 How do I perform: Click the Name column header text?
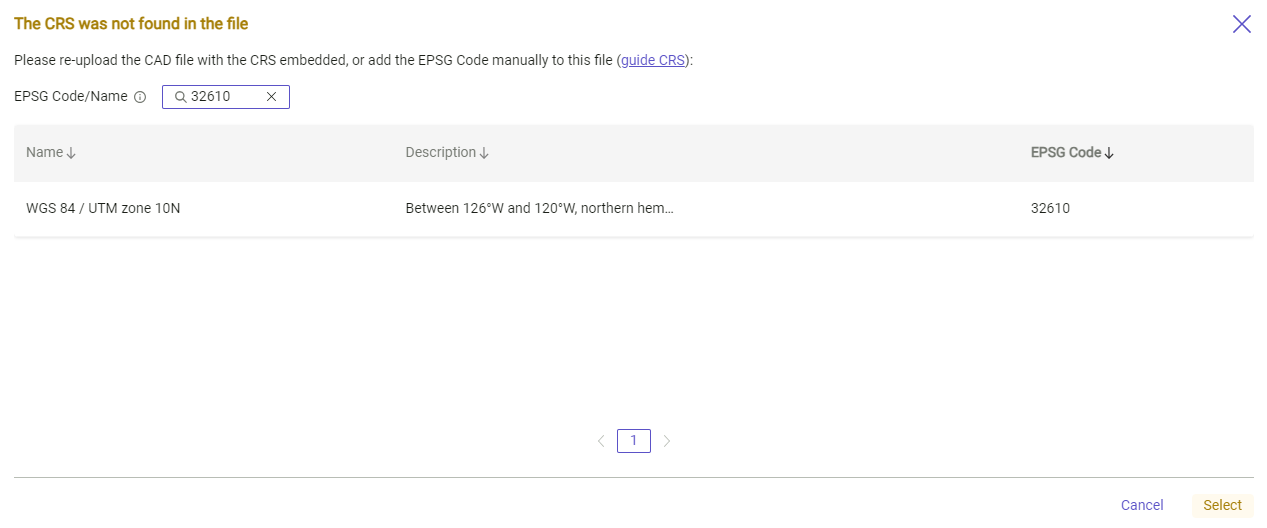pyautogui.click(x=44, y=153)
